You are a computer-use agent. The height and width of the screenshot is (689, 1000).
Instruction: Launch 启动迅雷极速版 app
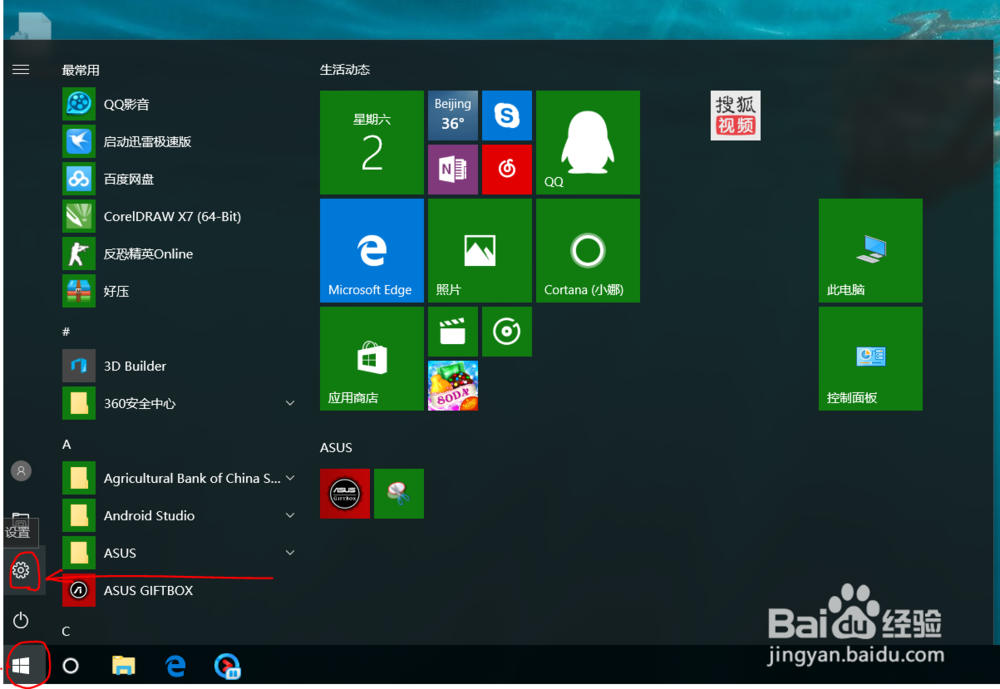[179, 142]
